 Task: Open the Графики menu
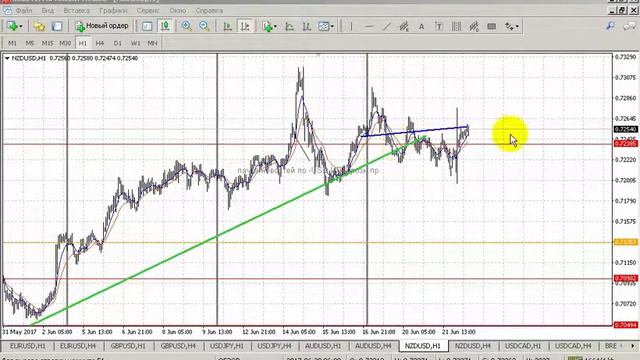coord(113,11)
